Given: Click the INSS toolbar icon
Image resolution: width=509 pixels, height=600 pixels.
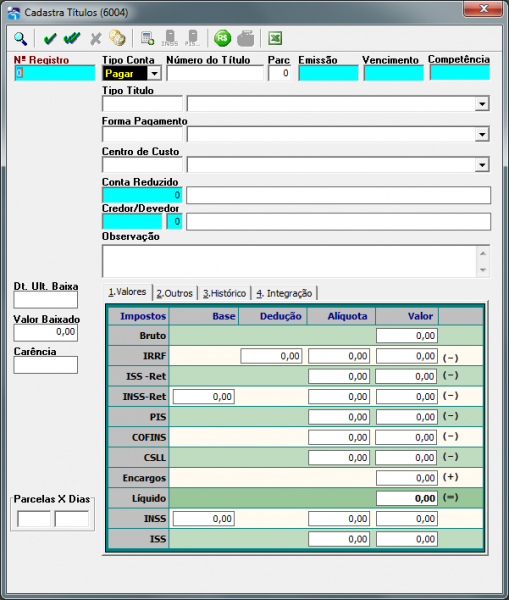Looking at the screenshot, I should click(x=170, y=38).
